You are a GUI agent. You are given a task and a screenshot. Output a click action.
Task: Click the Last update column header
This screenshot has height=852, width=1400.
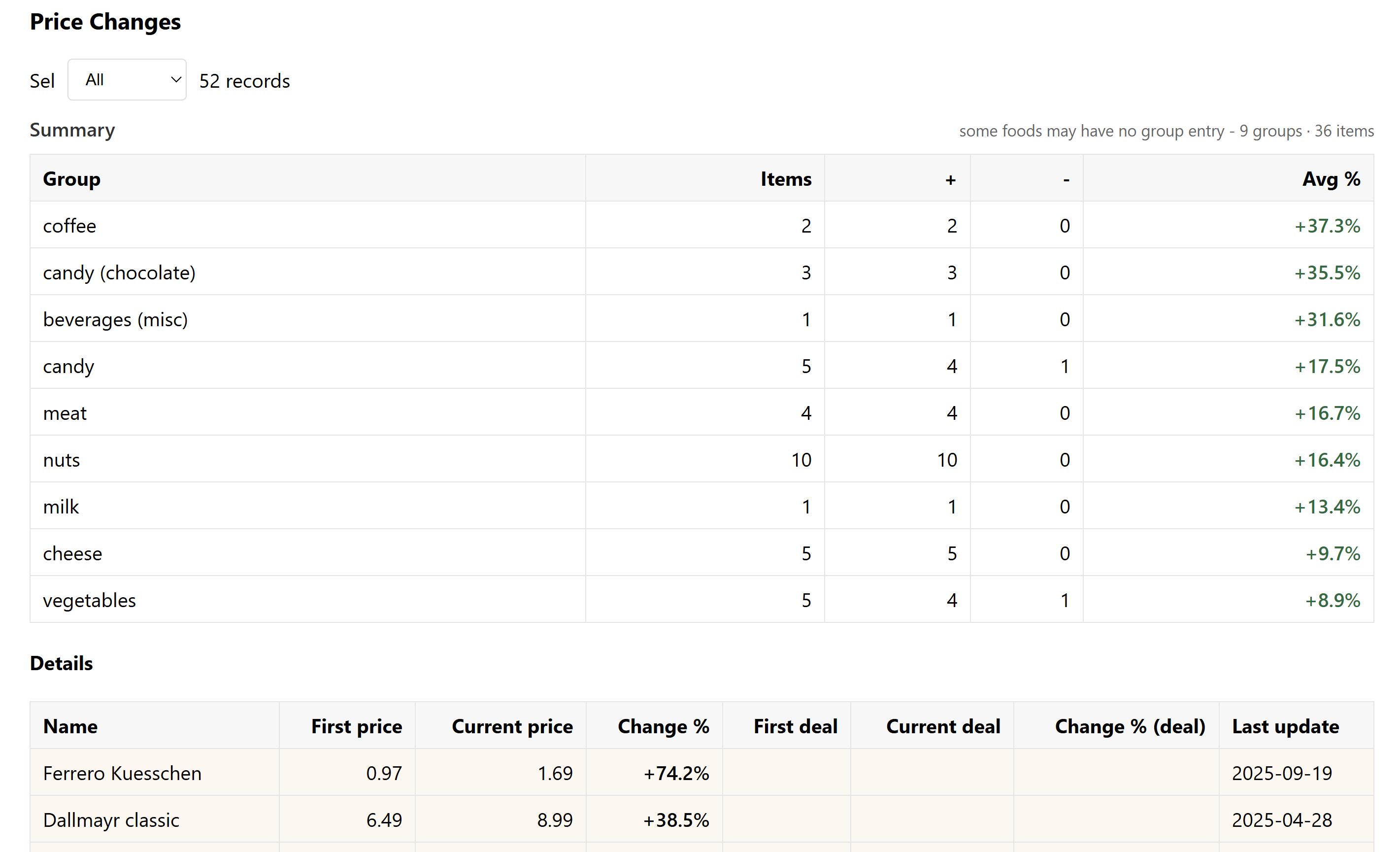coord(1285,726)
